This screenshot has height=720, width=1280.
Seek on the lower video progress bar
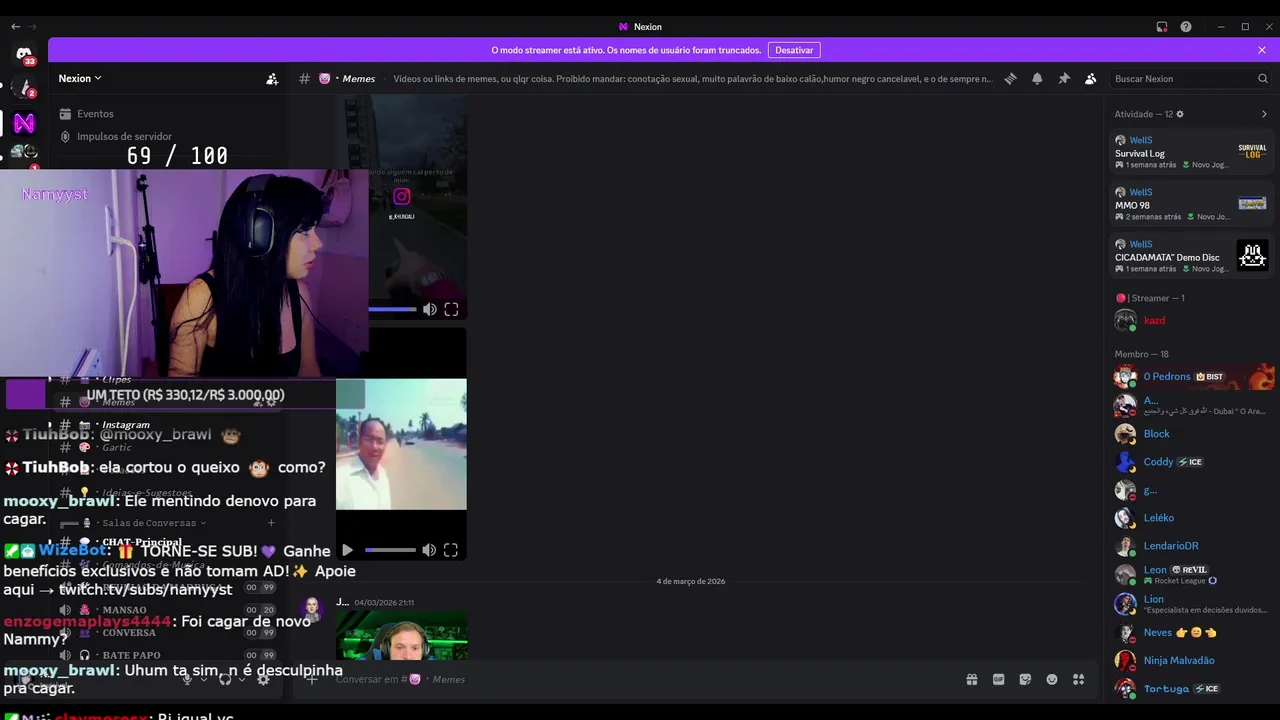click(390, 550)
